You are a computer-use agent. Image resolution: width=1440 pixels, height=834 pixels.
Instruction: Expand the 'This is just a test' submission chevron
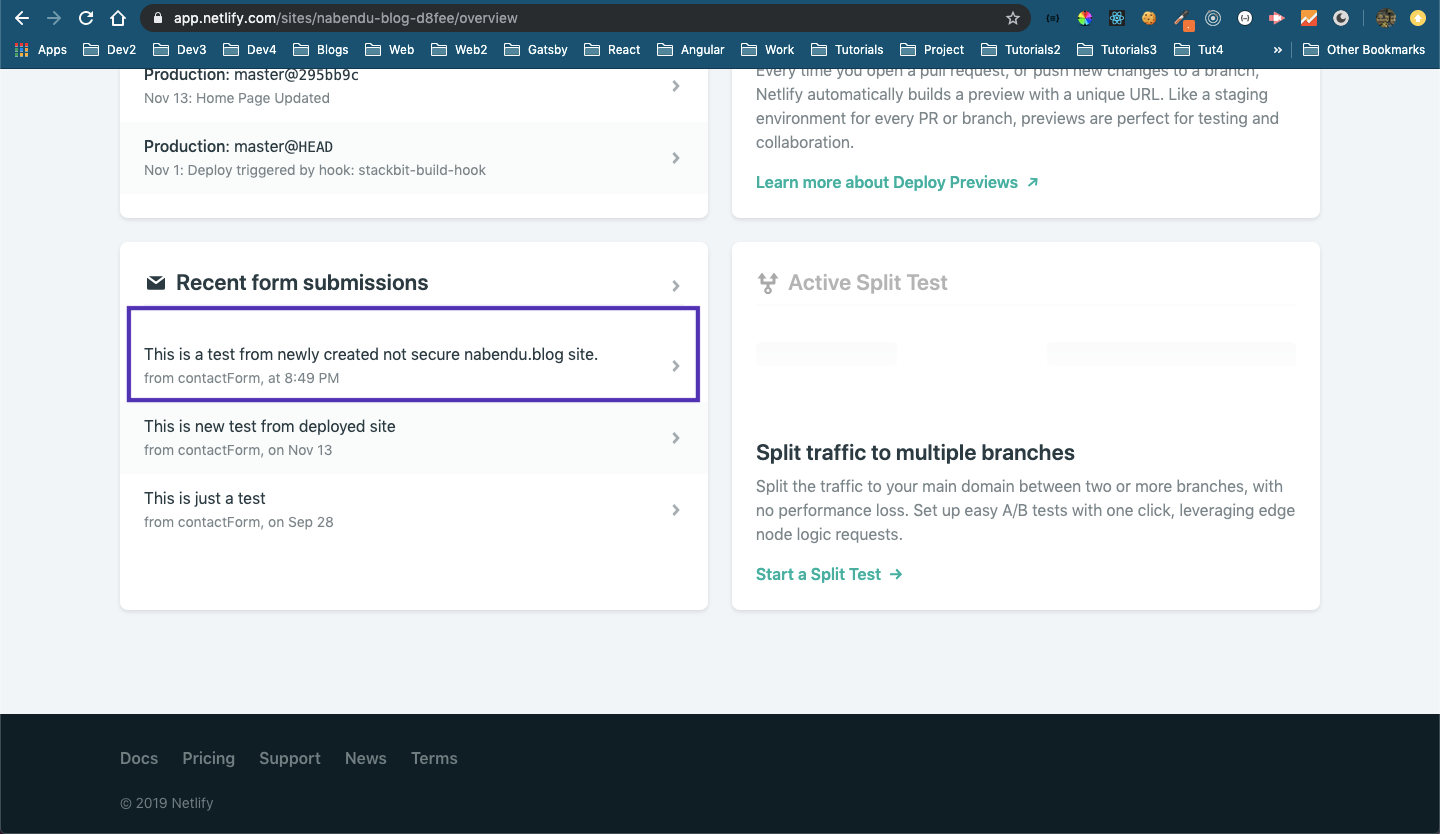coord(676,510)
